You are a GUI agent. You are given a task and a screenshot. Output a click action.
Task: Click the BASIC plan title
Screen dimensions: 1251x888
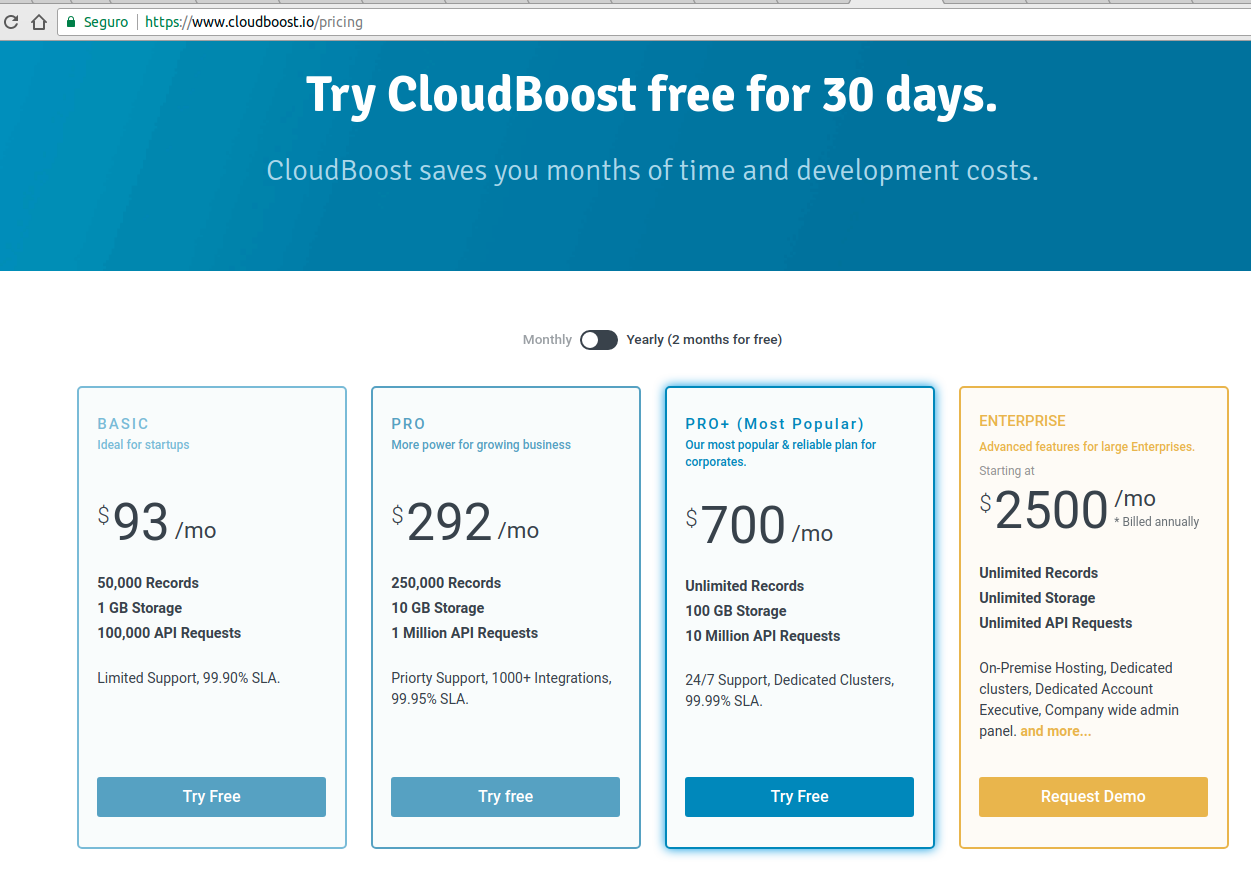pos(123,424)
